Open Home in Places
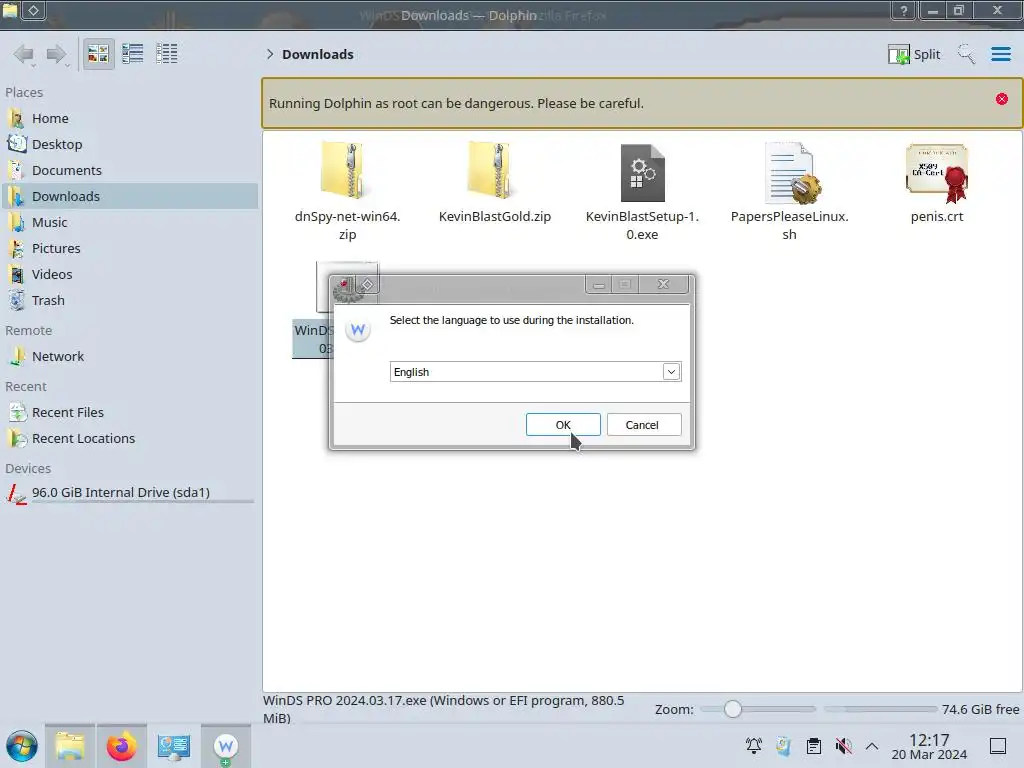This screenshot has height=768, width=1024. click(129, 118)
